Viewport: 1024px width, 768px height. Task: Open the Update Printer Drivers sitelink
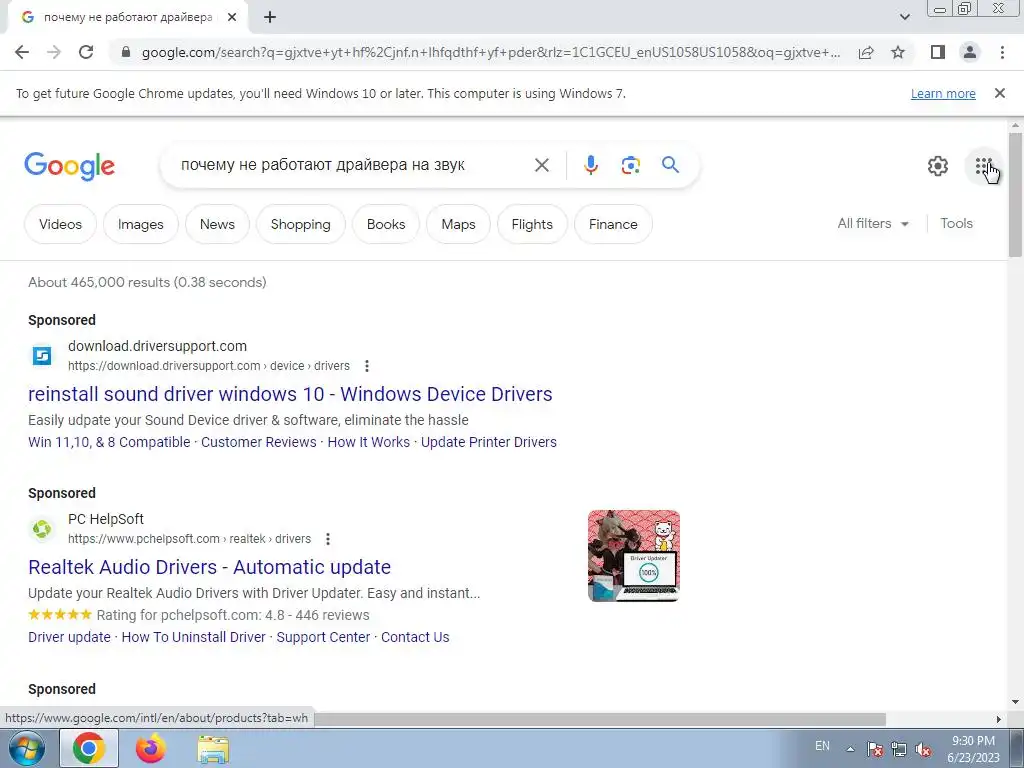click(488, 442)
